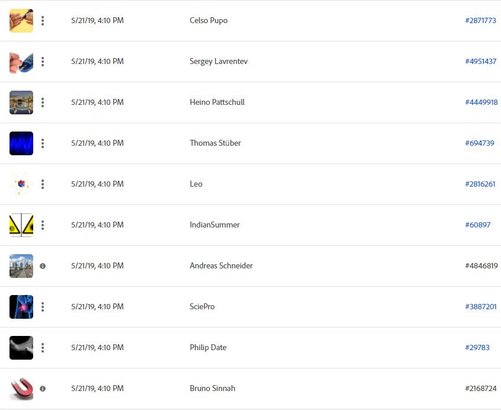Follow the #4449918 link
This screenshot has height=410, width=501.
pos(481,102)
